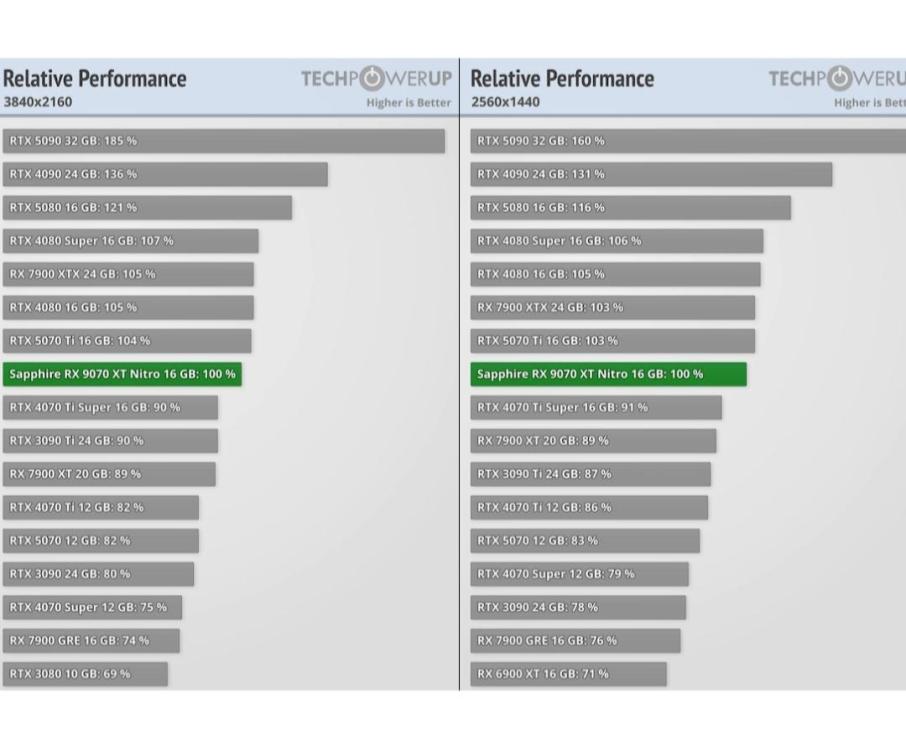The width and height of the screenshot is (906, 750).
Task: Select the RTX 5070 Ti 16 GB: 104 % bar
Action: (x=127, y=341)
